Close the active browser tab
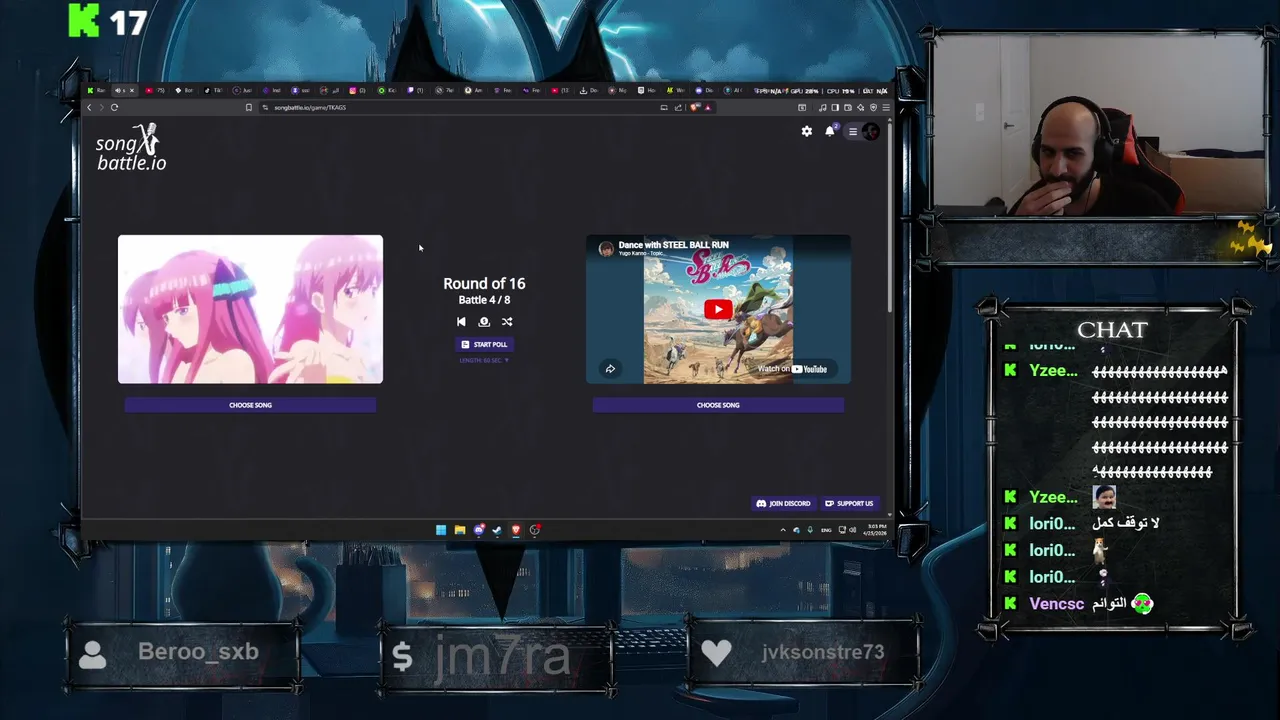1280x720 pixels. (132, 90)
